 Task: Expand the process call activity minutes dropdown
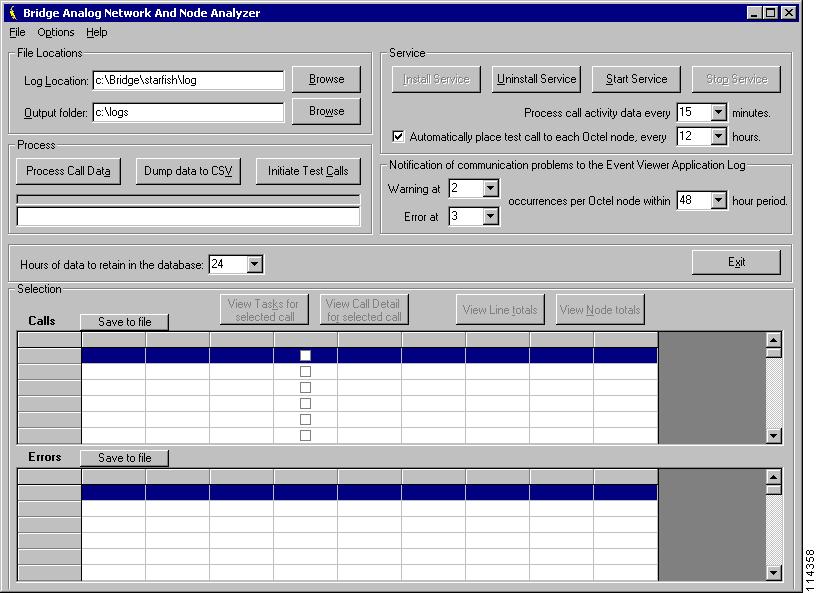(719, 112)
